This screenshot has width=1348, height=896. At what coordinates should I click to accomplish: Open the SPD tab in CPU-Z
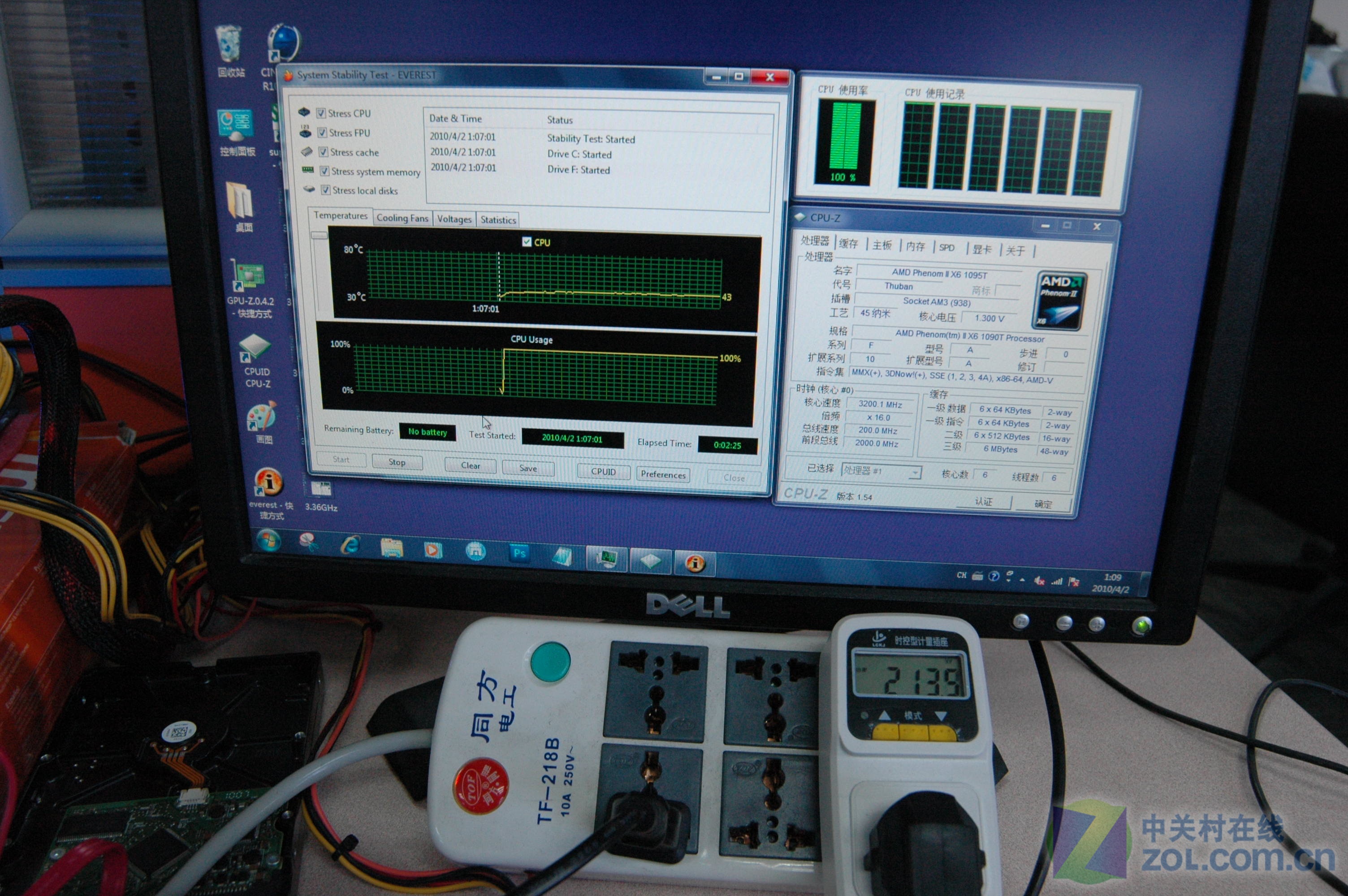947,247
